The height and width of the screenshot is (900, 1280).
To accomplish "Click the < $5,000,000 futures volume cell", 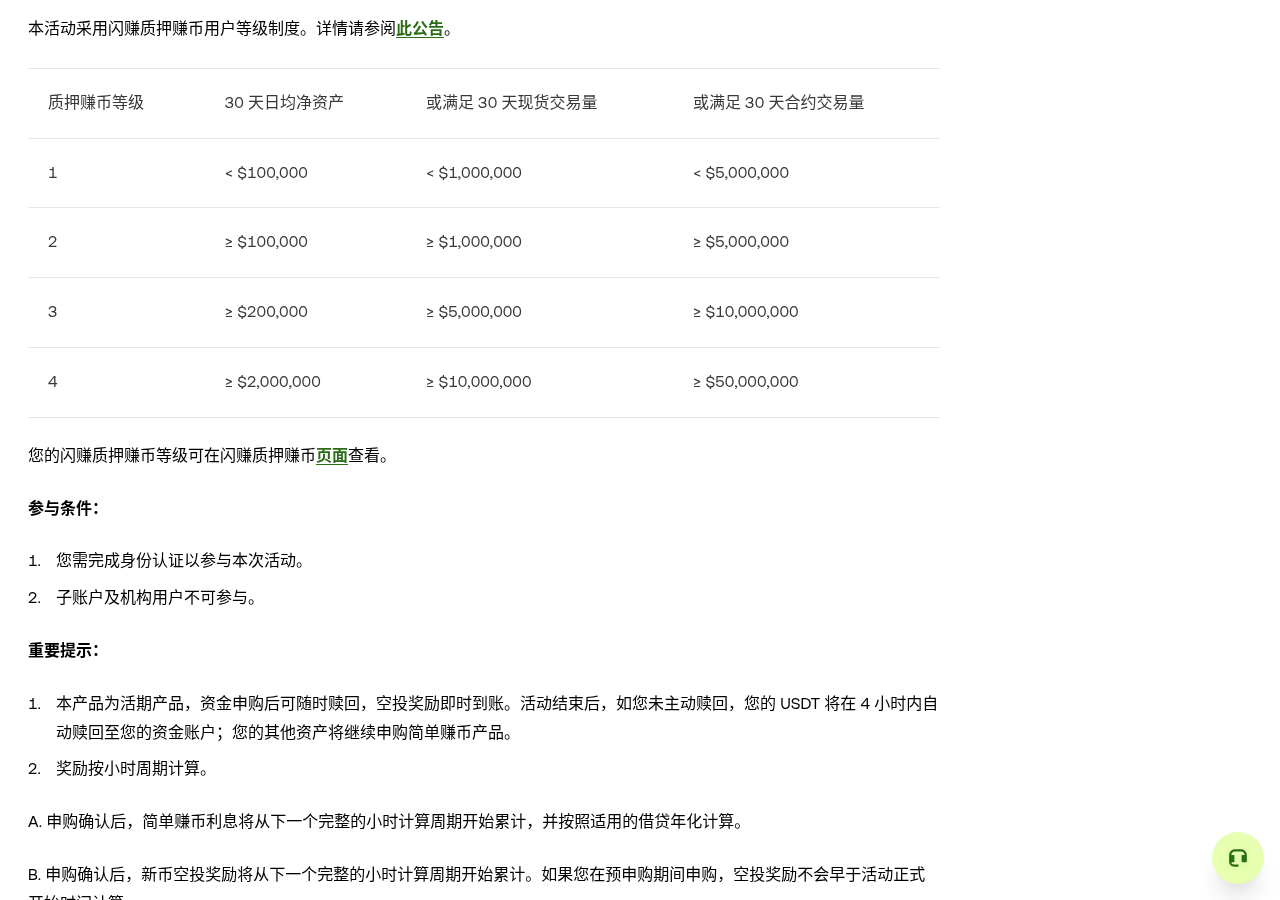I will 741,173.
